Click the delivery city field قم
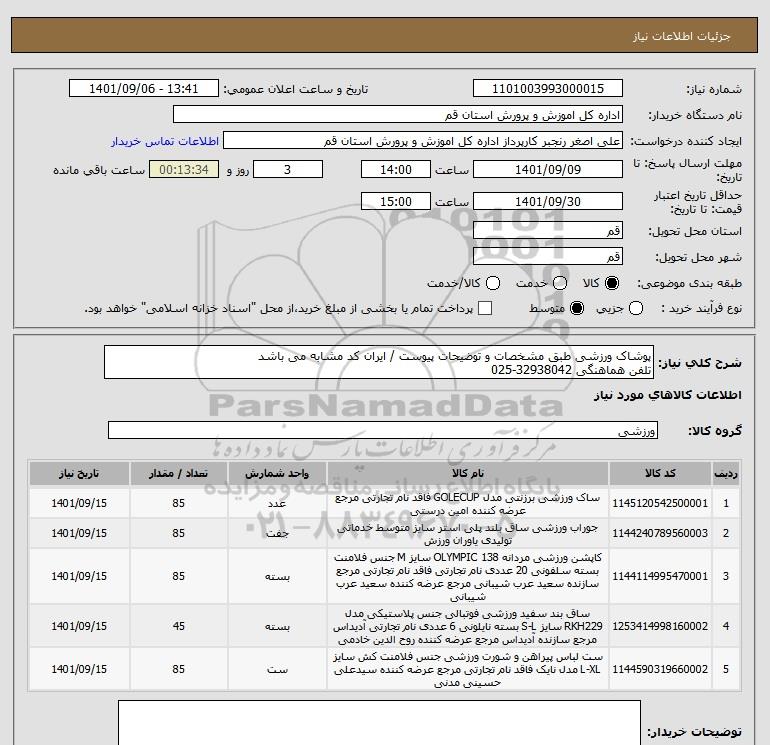770x745 pixels. (548, 256)
